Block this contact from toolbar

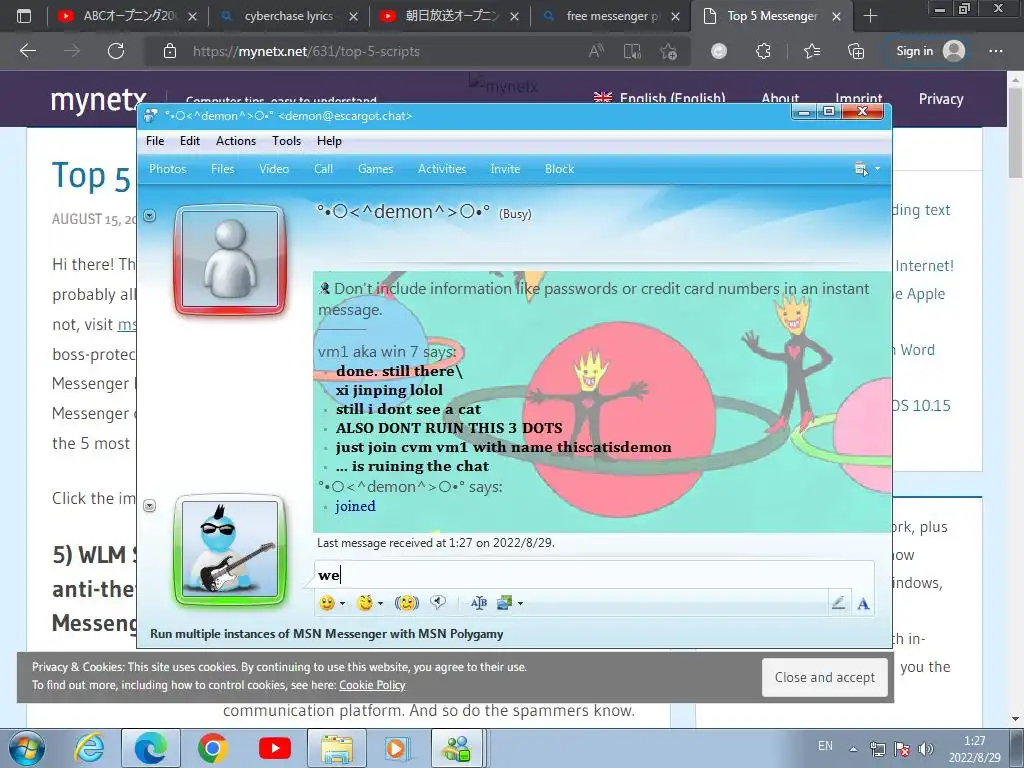click(x=560, y=169)
